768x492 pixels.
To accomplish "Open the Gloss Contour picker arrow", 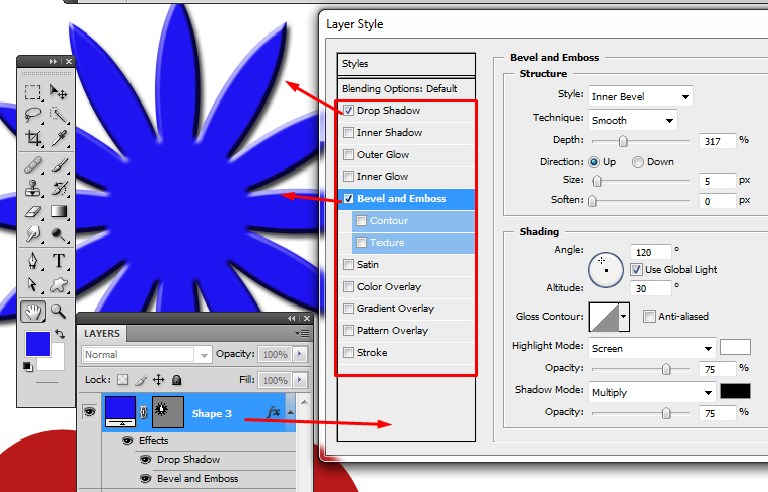I will click(x=624, y=317).
